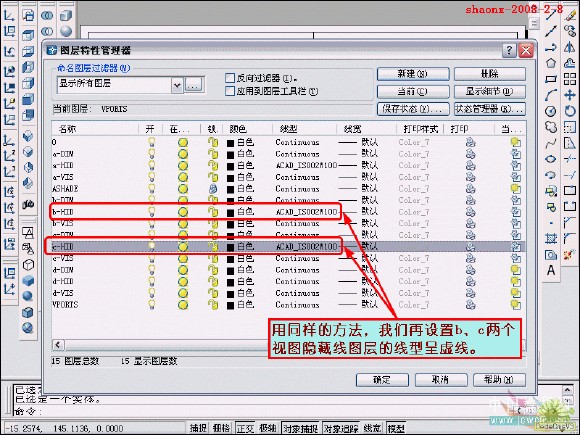
Task: Toggle the on/off bulb for b-HID layer
Action: click(x=151, y=212)
